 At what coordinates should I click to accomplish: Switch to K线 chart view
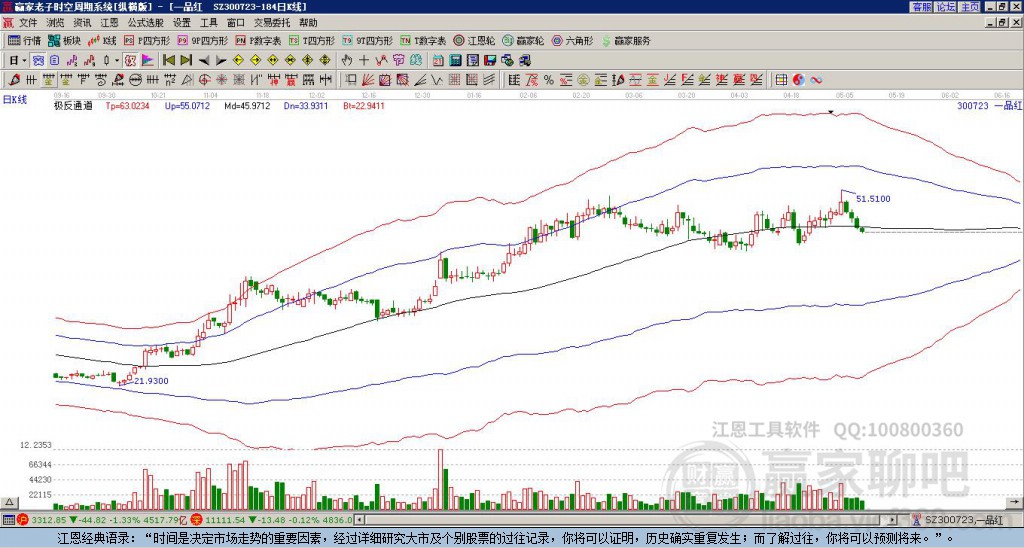[101, 40]
